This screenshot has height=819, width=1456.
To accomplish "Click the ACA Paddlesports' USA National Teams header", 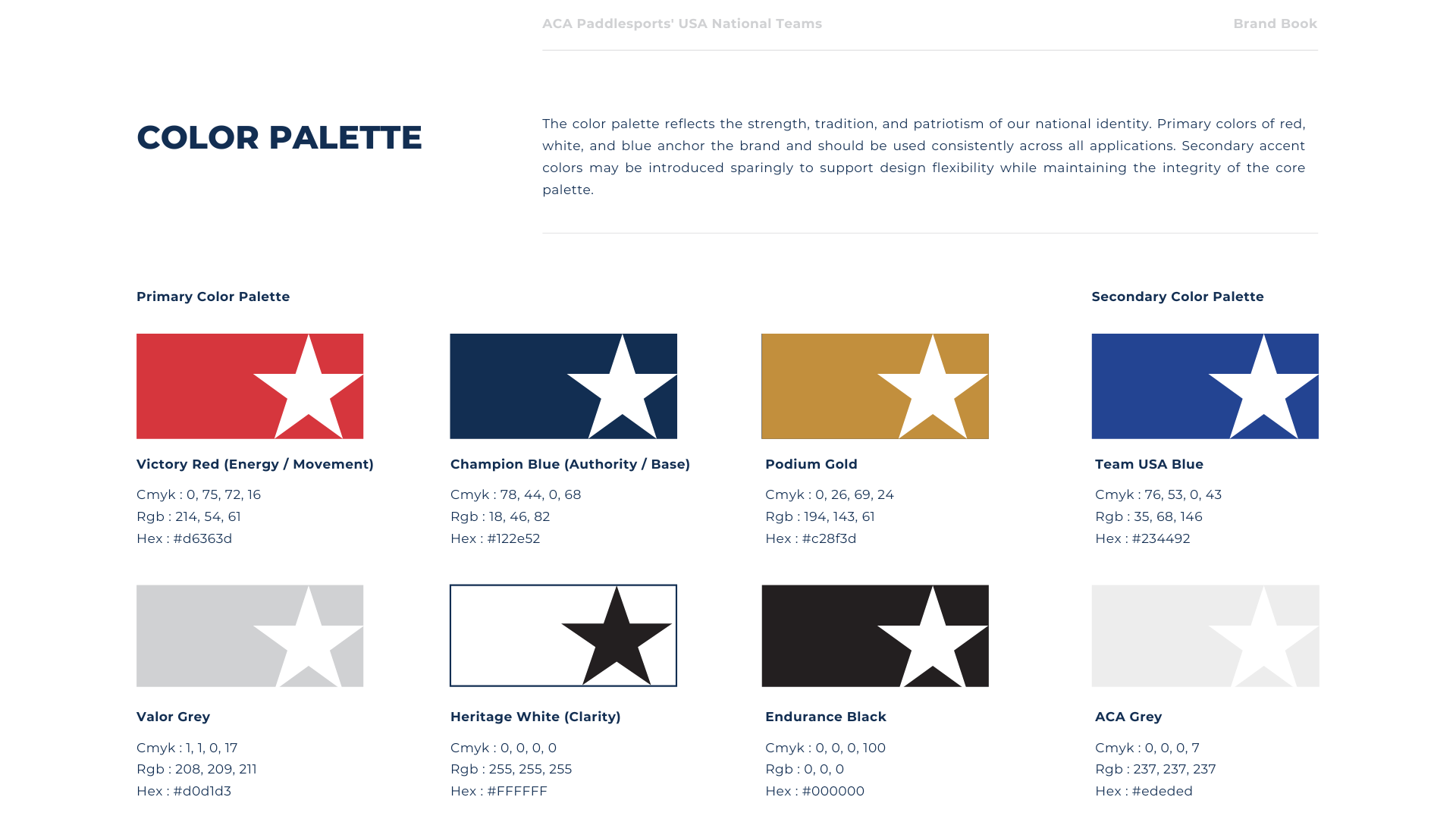I will click(682, 24).
